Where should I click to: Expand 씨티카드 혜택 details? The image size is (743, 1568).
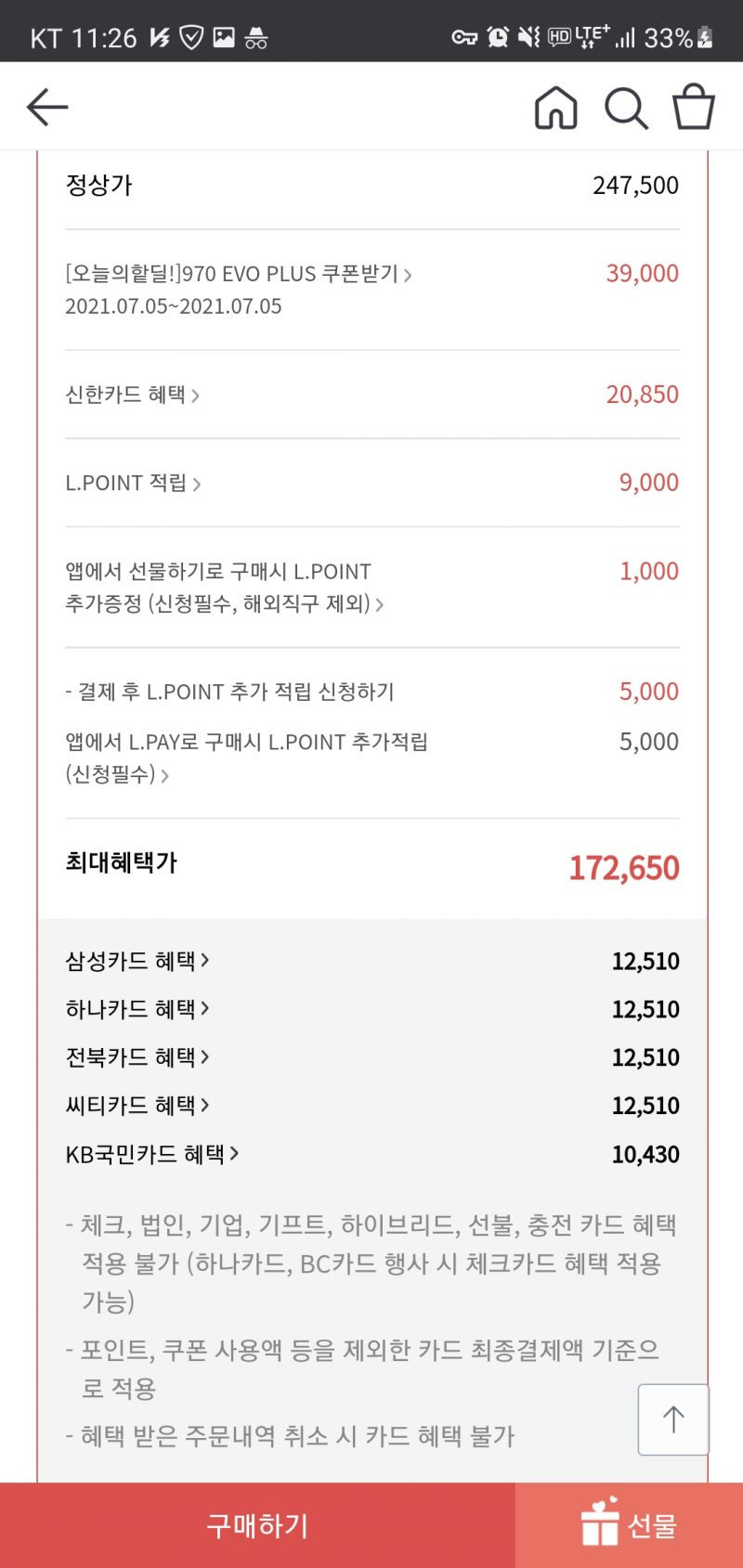(137, 1106)
